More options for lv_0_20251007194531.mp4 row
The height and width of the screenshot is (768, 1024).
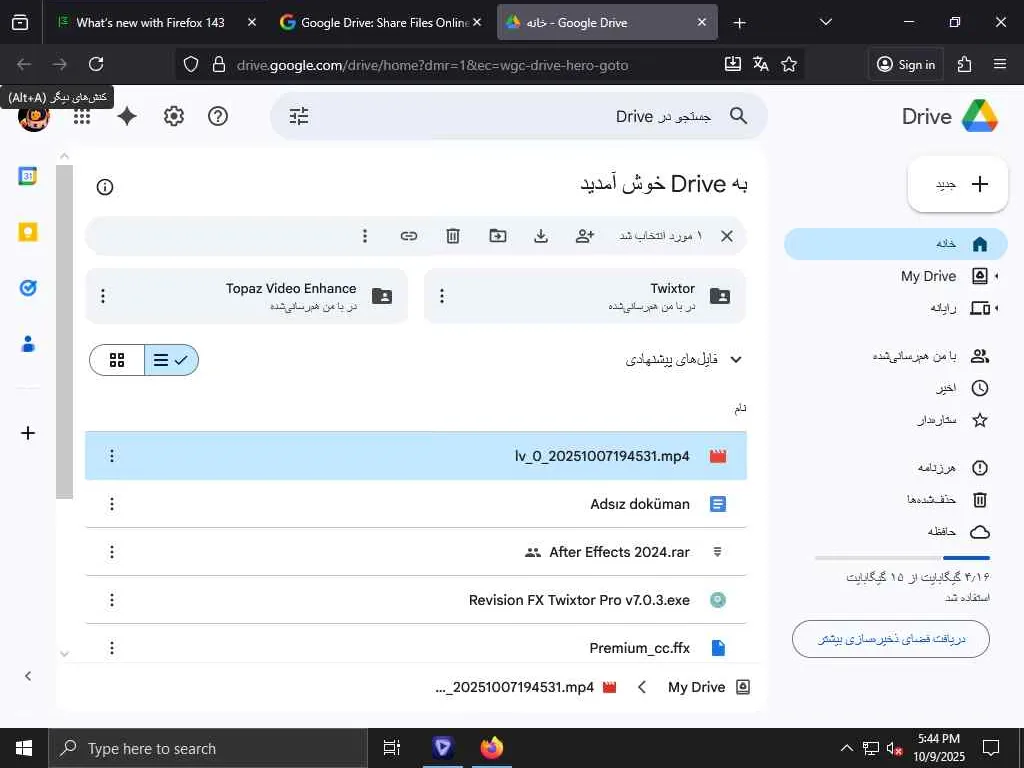pos(112,456)
